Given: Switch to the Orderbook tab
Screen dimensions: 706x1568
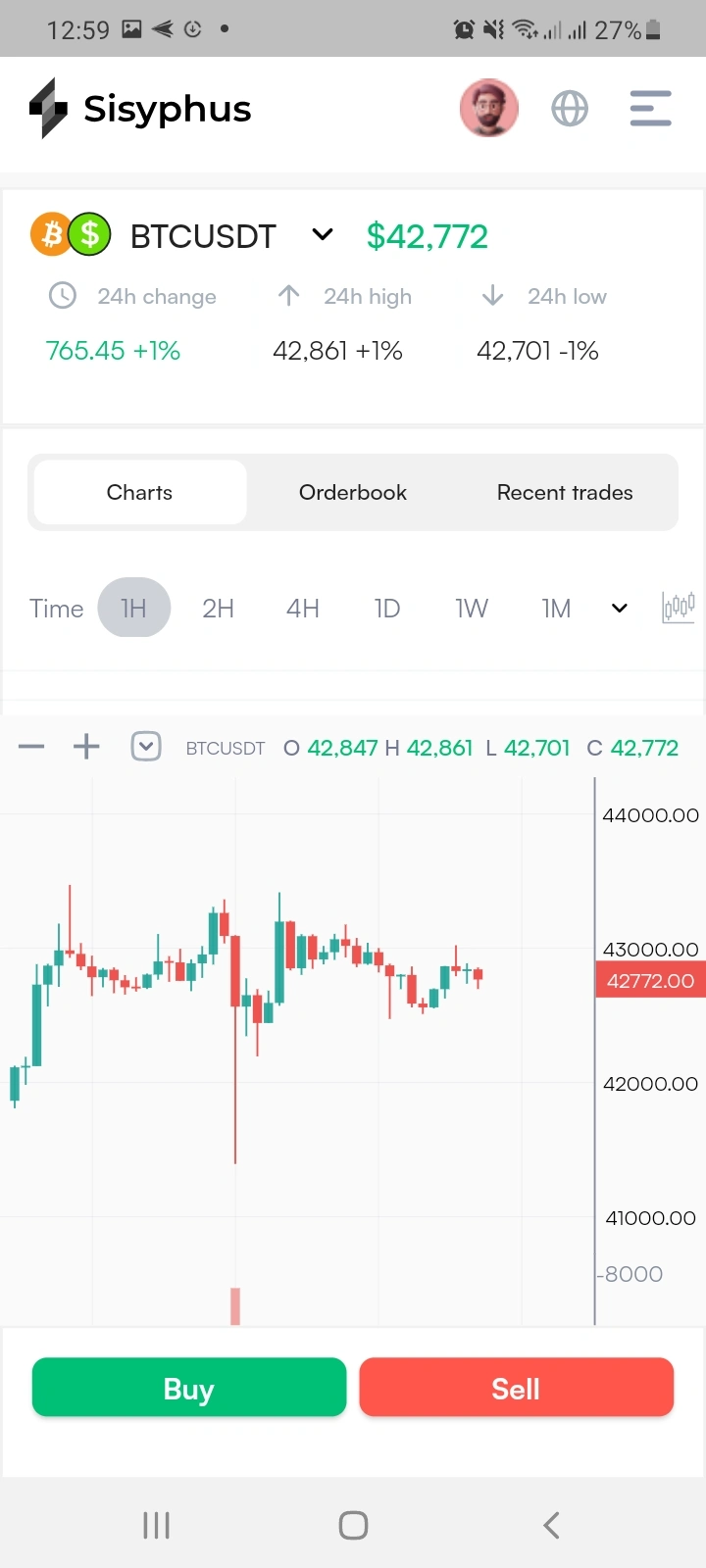Looking at the screenshot, I should coord(353,493).
